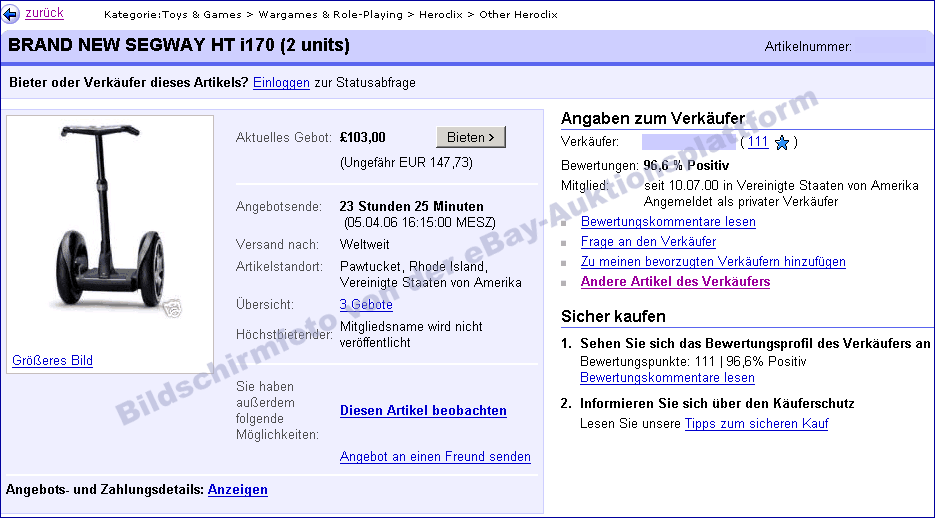
Task: Open the Größeres Bild link
Action: coord(52,361)
